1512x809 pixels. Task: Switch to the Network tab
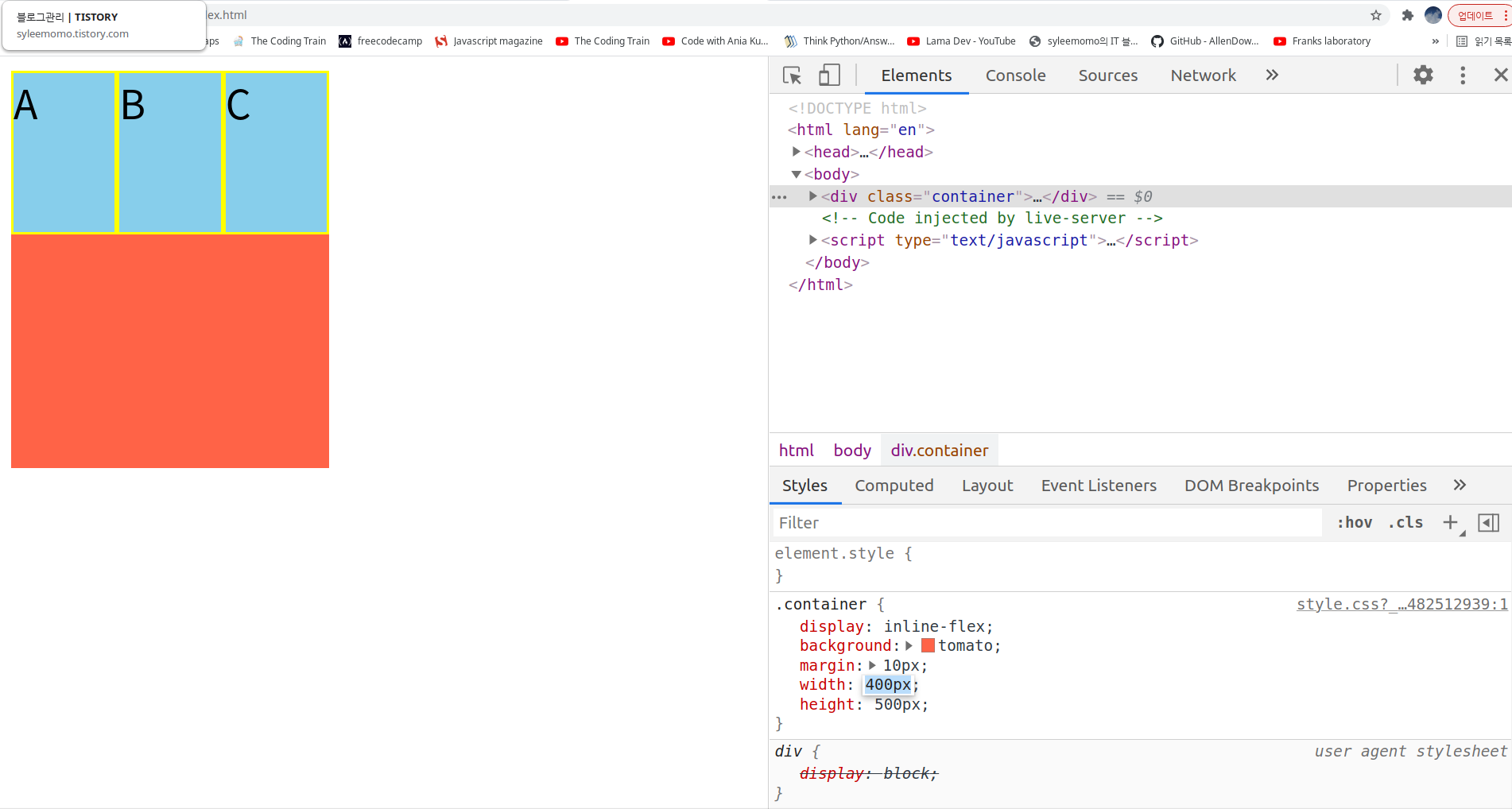(x=1203, y=75)
